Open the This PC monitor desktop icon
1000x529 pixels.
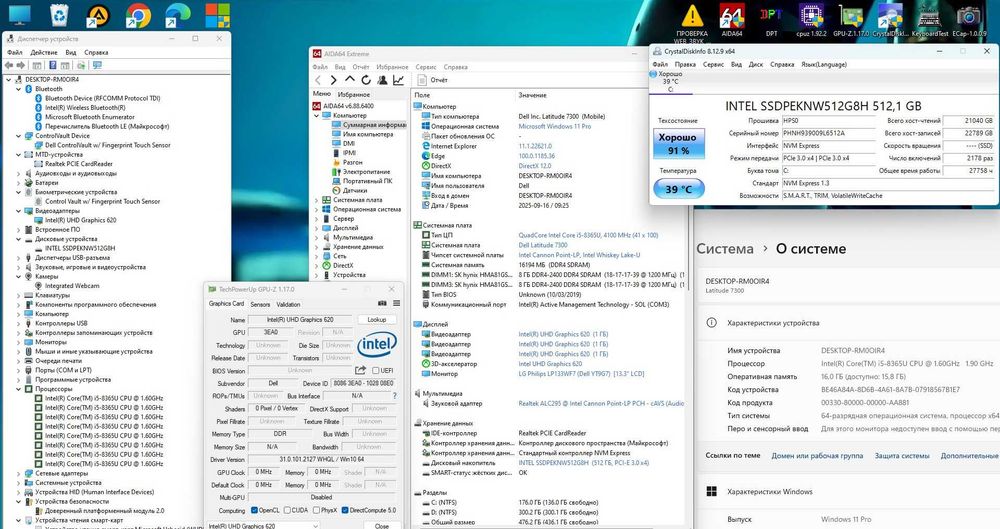(19, 15)
